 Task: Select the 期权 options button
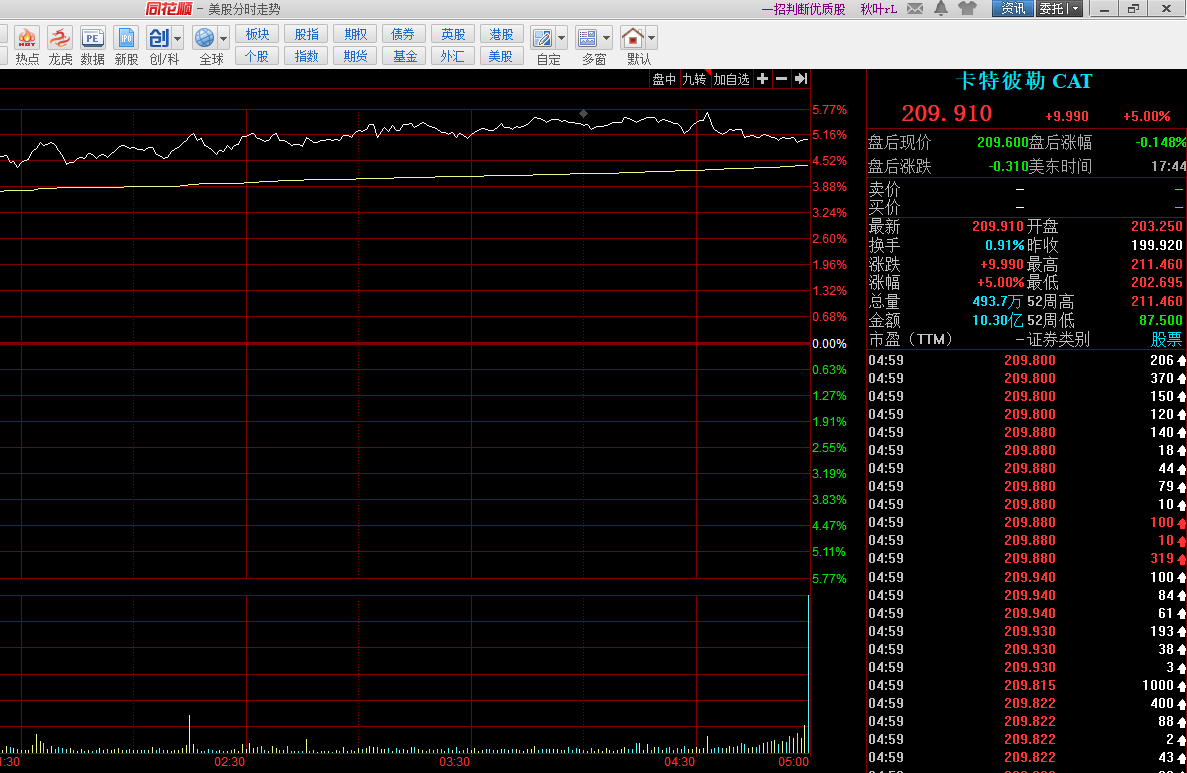click(355, 34)
